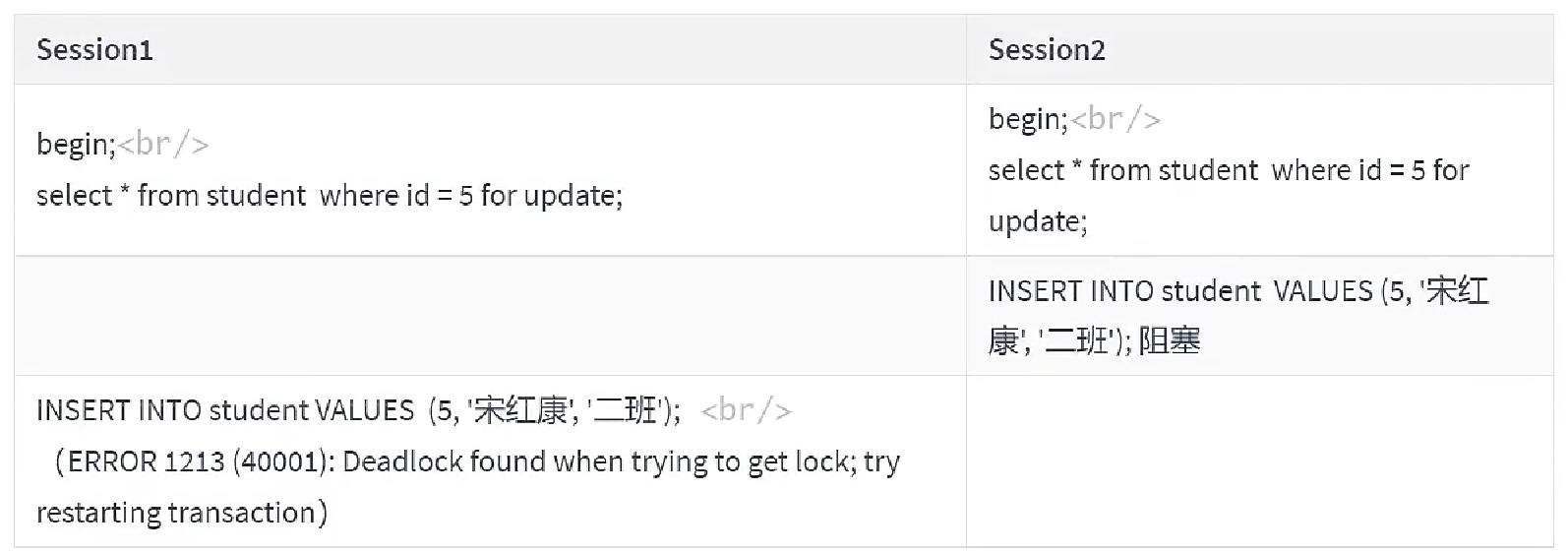Click the Session2 select from student line
1568x553 pixels.
pos(1228,170)
